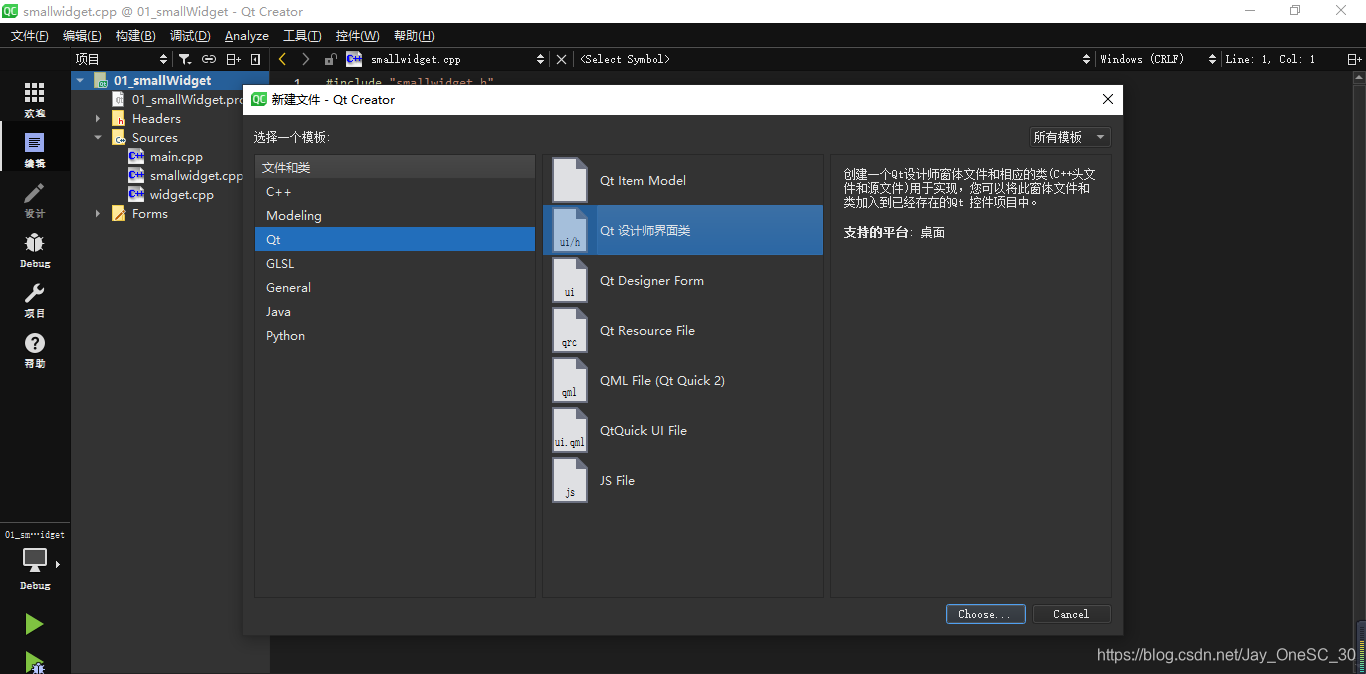Image resolution: width=1366 pixels, height=674 pixels.
Task: Open the 构建(B) menu
Action: [x=135, y=35]
